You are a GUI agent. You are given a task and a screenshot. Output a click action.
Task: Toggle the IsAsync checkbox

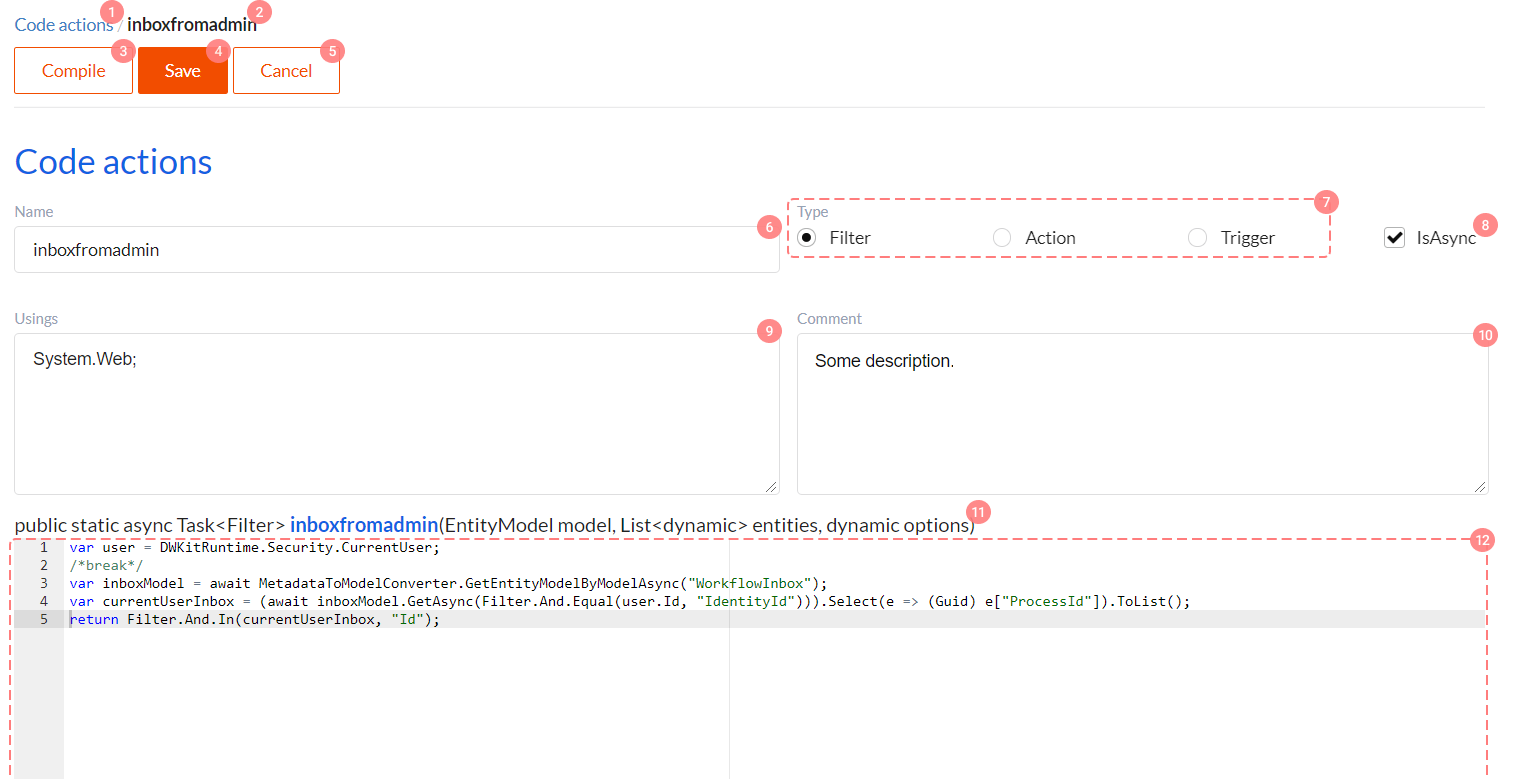[1395, 238]
